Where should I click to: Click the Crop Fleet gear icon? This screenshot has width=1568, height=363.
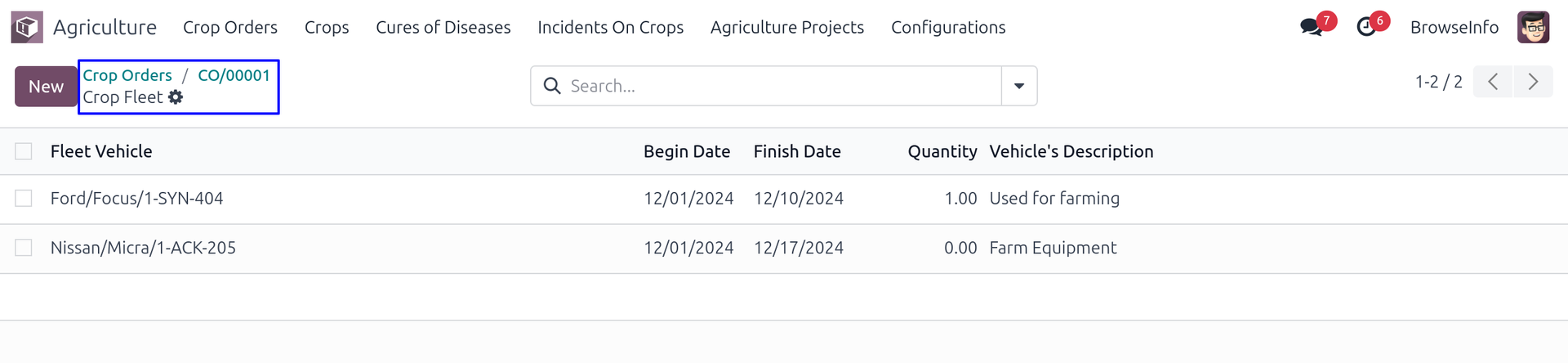point(176,97)
